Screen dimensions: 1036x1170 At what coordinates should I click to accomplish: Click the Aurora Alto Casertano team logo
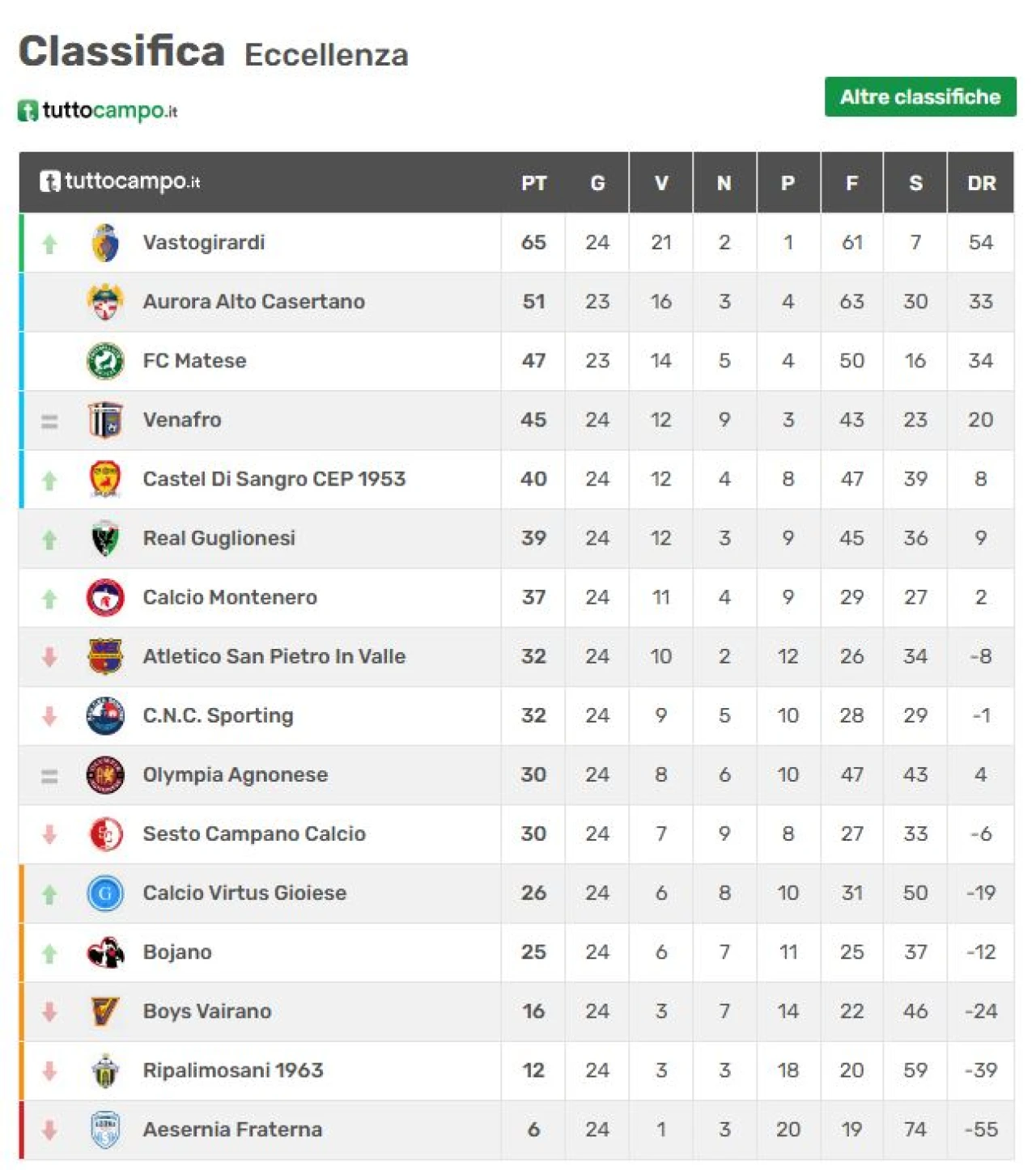[x=105, y=302]
